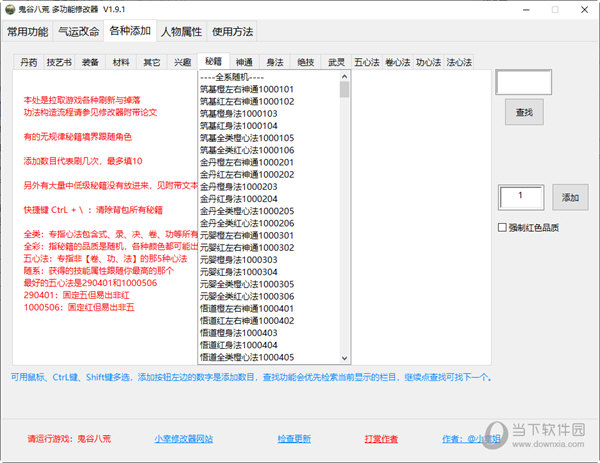Click the quantity field showing 1

click(520, 197)
